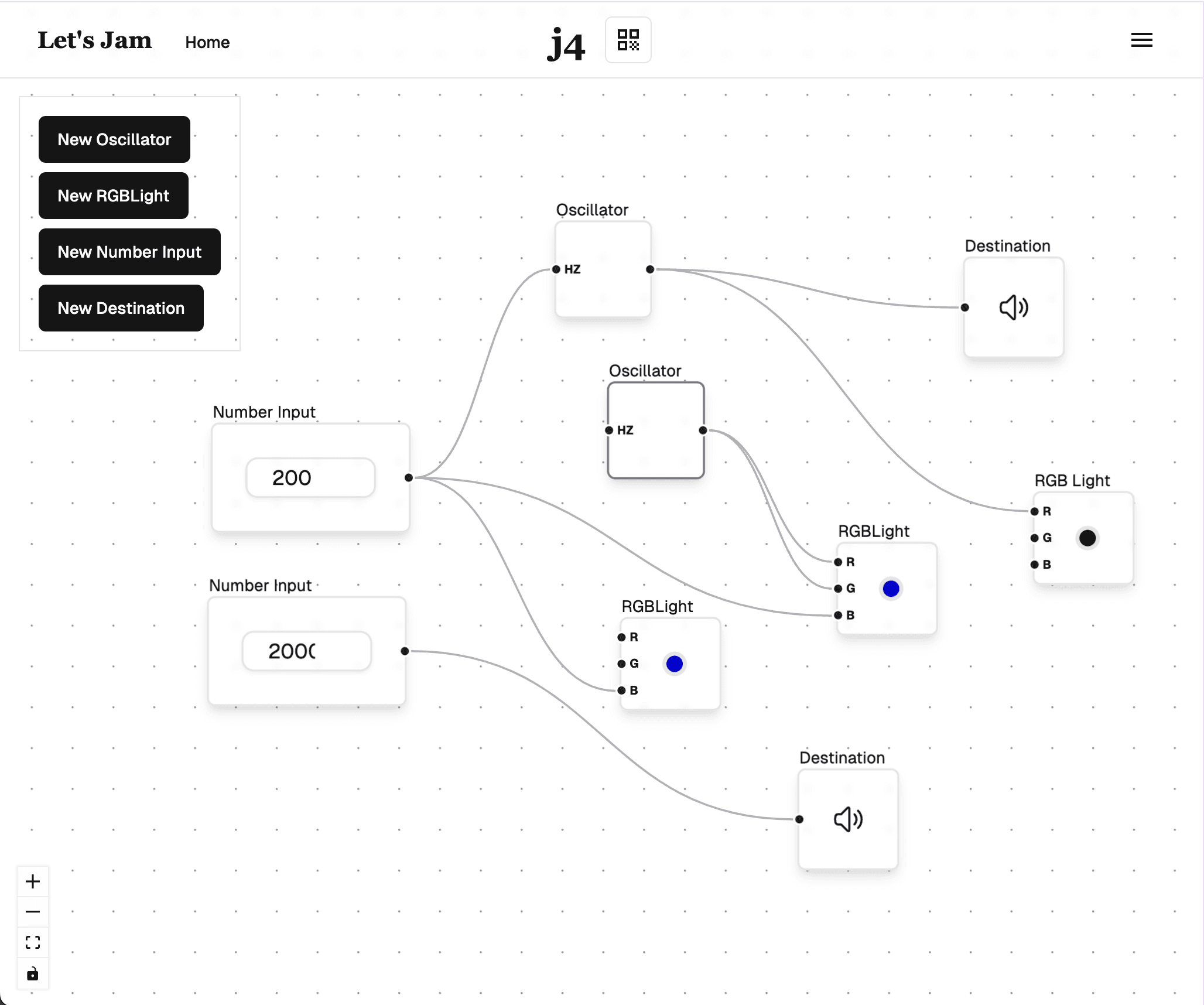
Task: Click the fit view control icon
Action: click(33, 942)
